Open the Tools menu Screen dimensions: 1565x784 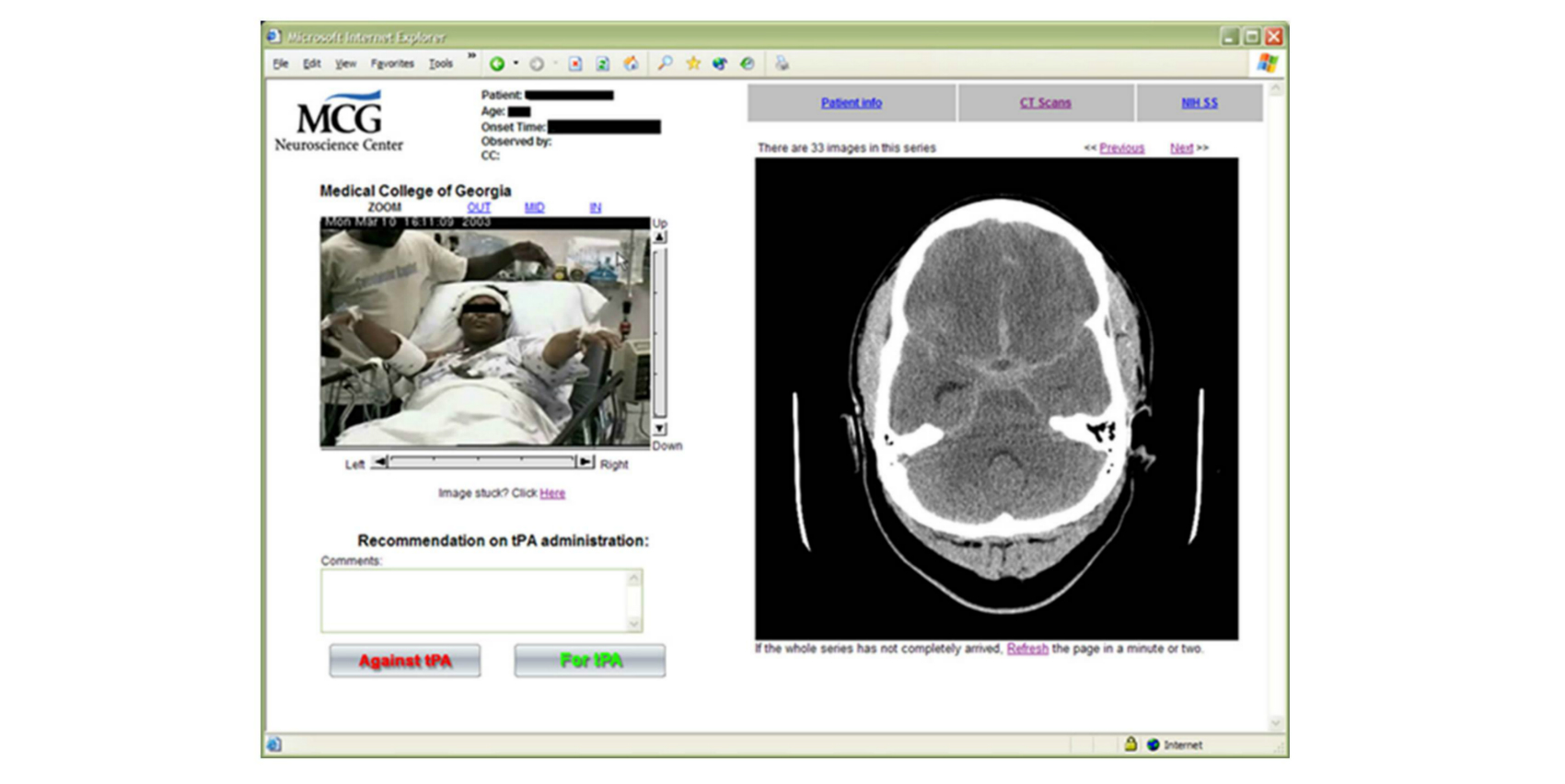(x=441, y=63)
